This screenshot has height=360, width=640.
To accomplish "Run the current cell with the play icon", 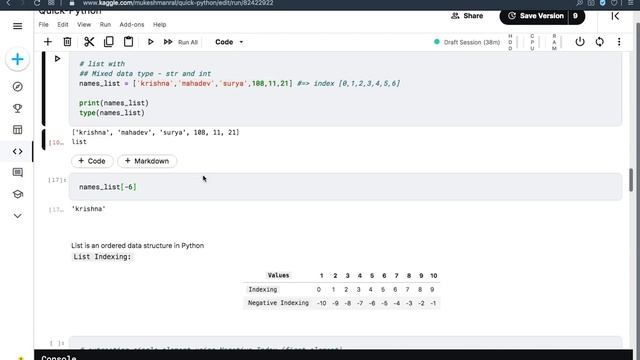I will [x=150, y=42].
